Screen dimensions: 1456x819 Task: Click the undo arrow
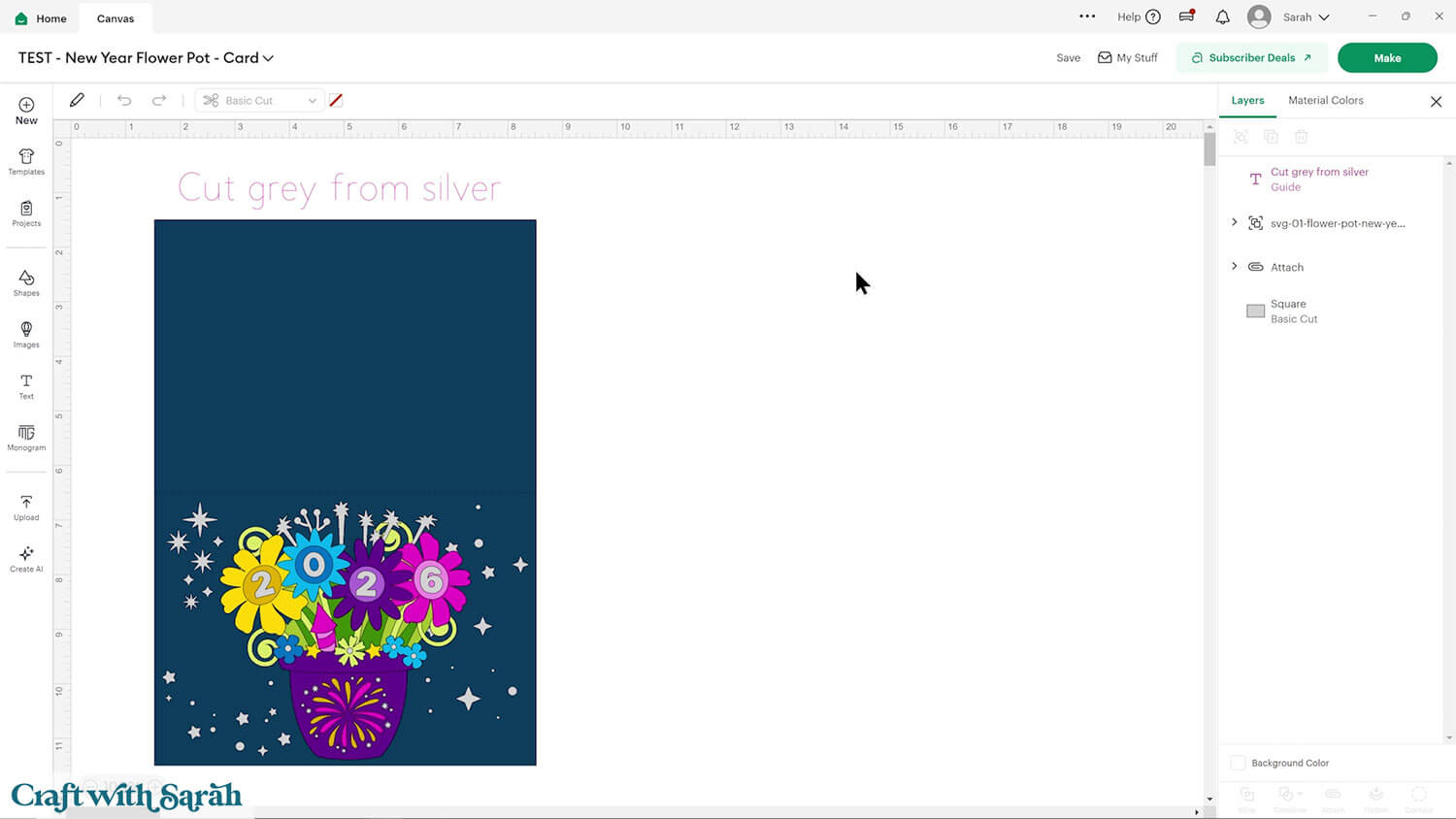124,100
